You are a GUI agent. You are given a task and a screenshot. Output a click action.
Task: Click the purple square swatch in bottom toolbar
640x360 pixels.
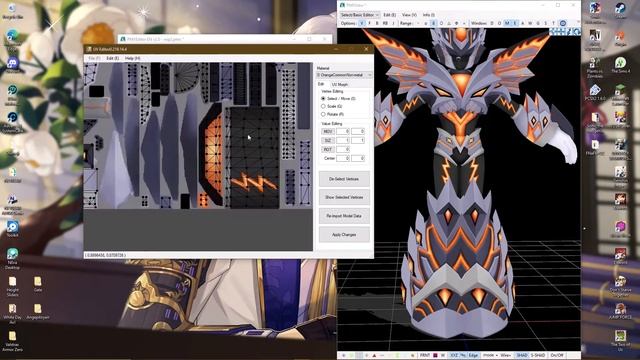(x=435, y=356)
